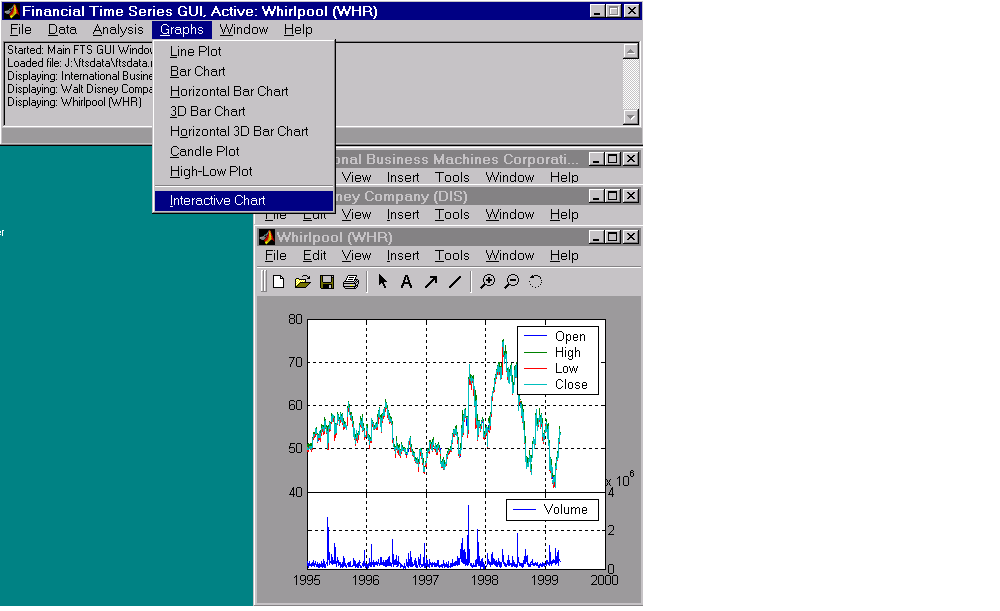The width and height of the screenshot is (1000, 611).
Task: Click the New Figure icon in Whirlpool toolbar
Action: pyautogui.click(x=279, y=282)
